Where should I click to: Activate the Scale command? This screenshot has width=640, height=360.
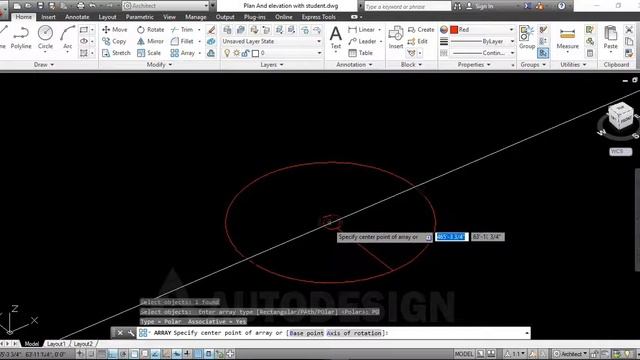click(x=149, y=53)
